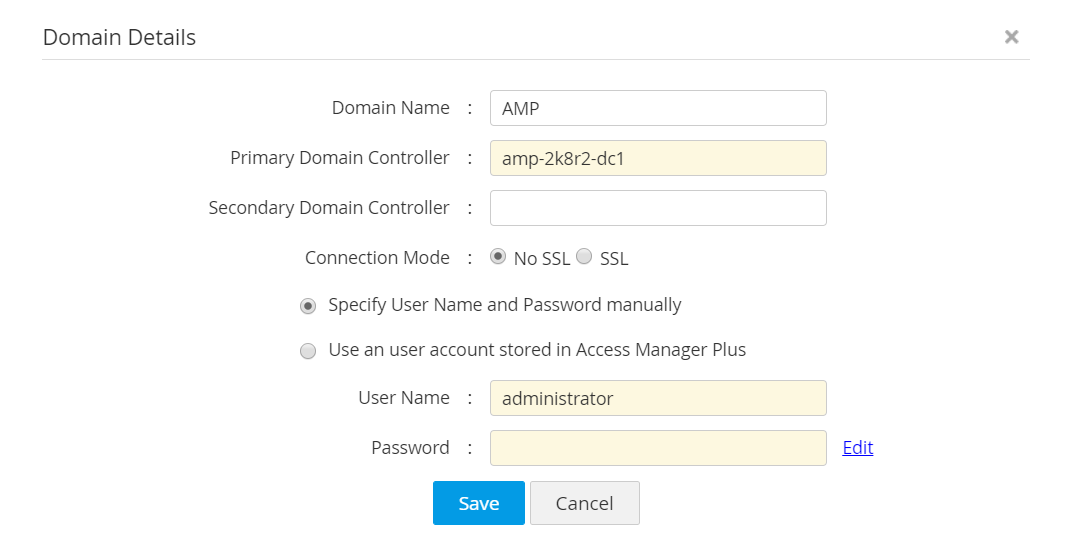Click the Password label text
Image resolution: width=1073 pixels, height=555 pixels.
(x=410, y=448)
